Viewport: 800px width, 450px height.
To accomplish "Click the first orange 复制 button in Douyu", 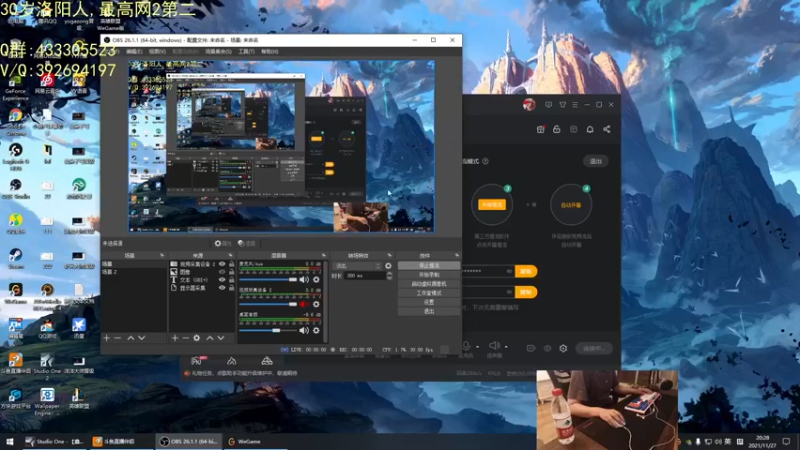I will [x=526, y=271].
